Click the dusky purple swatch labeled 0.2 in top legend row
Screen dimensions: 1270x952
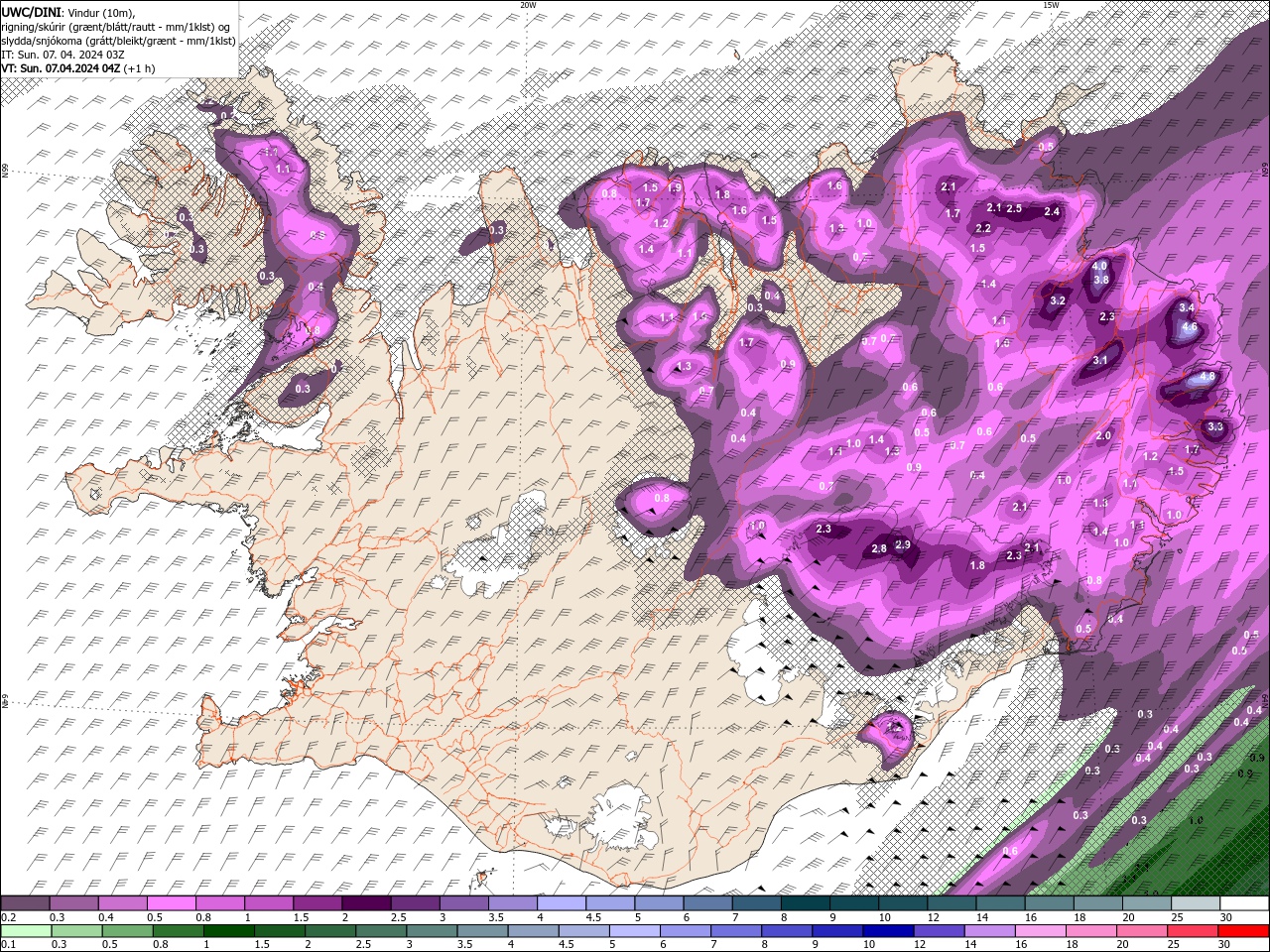click(25, 903)
